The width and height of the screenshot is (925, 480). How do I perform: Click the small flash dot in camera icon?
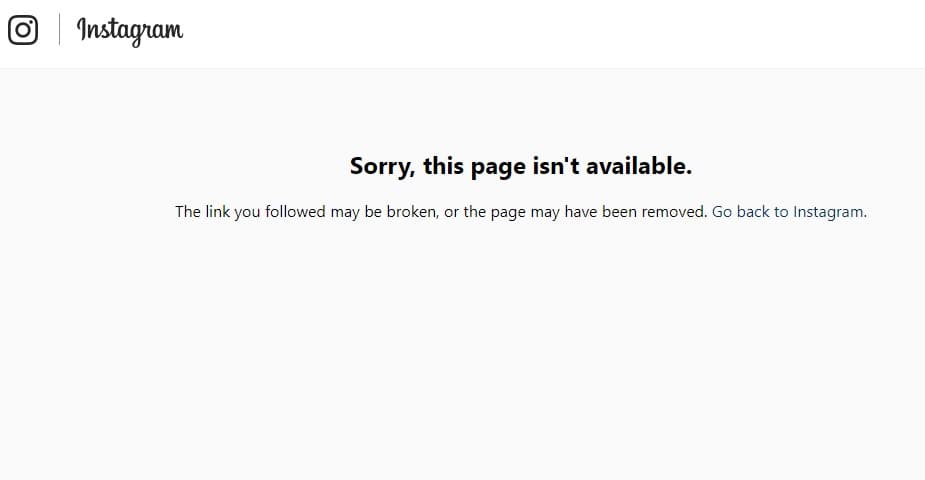[x=31, y=21]
